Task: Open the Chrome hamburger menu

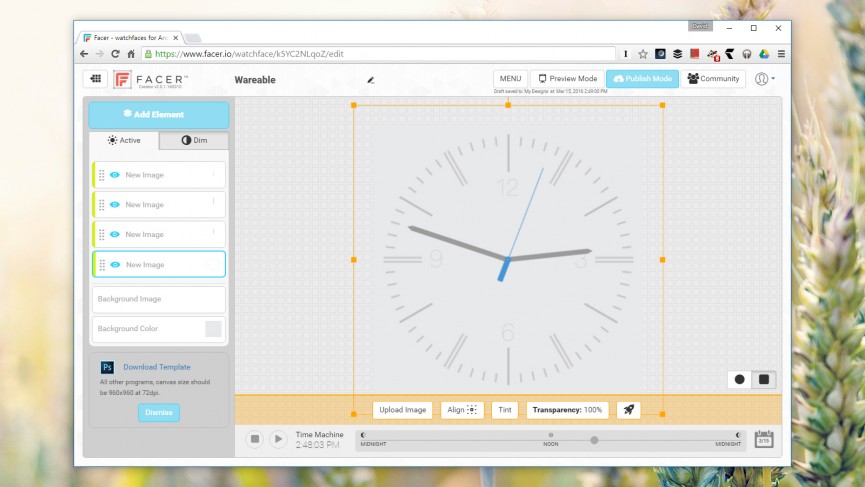Action: (781, 54)
